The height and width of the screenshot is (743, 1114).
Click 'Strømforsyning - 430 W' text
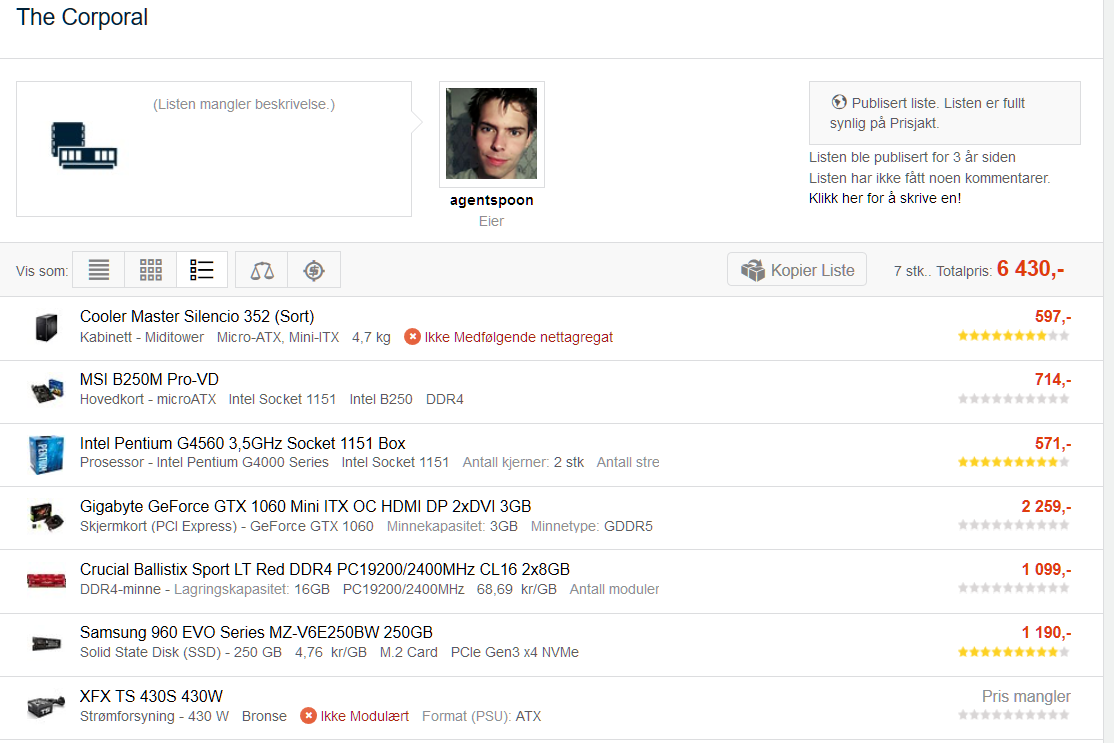point(154,716)
